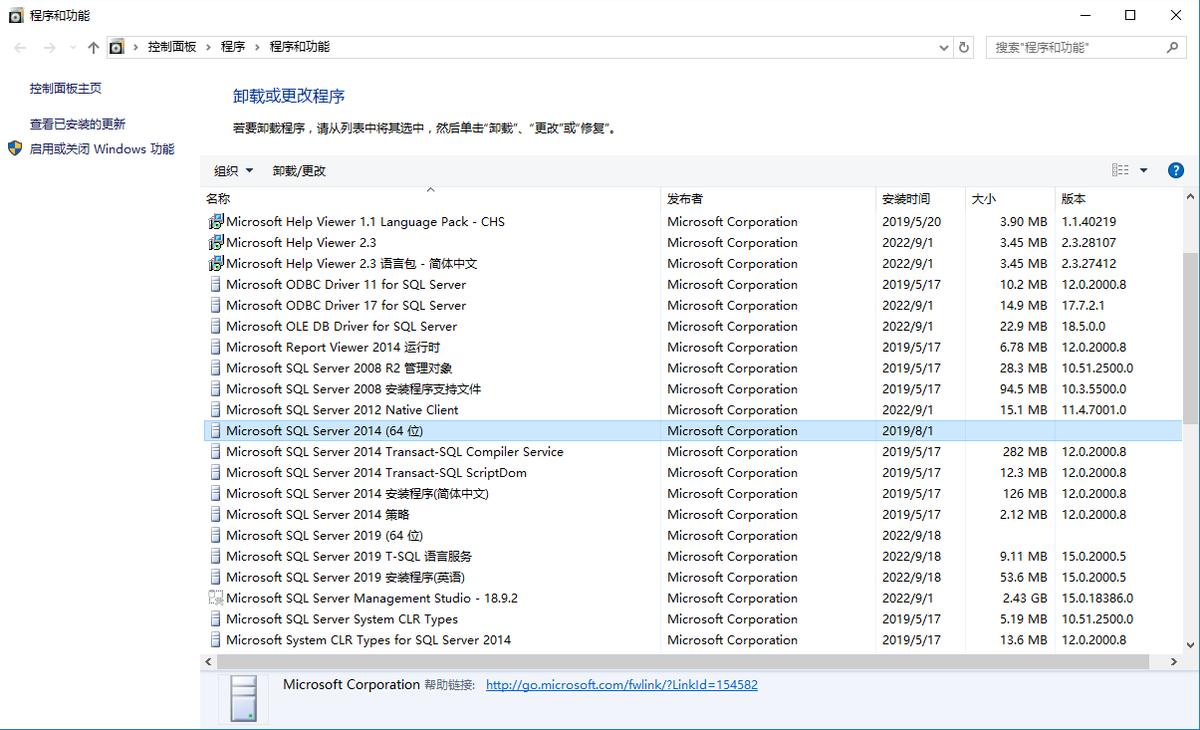
Task: Click the 2.43 GB size cell
Action: click(1025, 599)
